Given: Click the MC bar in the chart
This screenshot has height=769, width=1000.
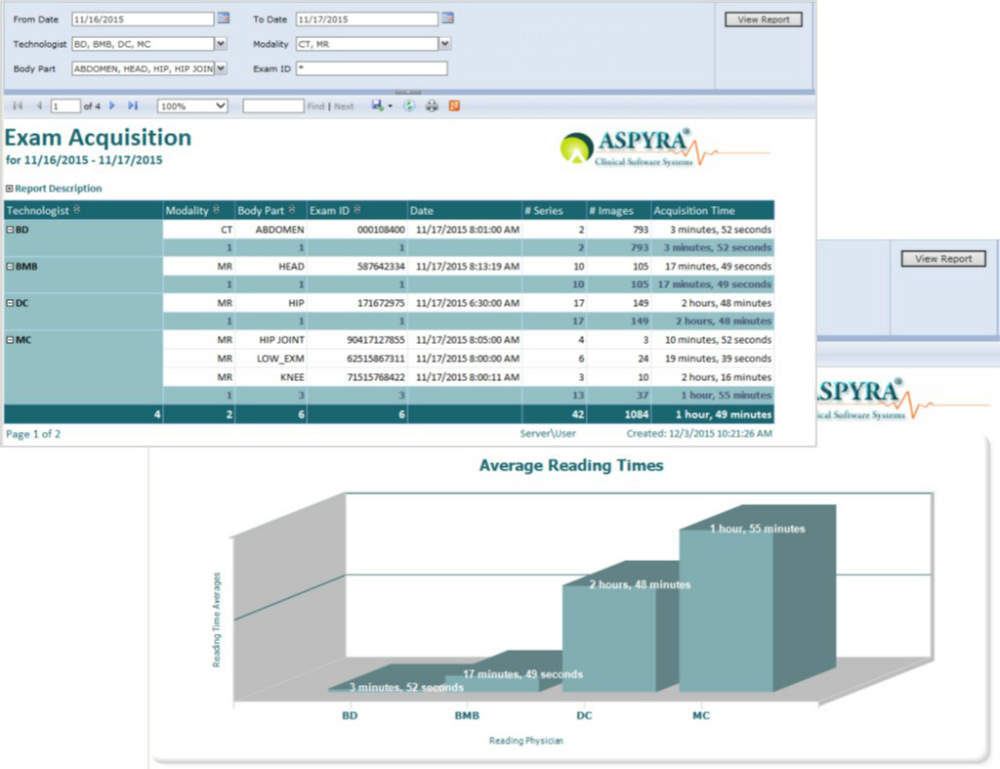Looking at the screenshot, I should [x=727, y=610].
